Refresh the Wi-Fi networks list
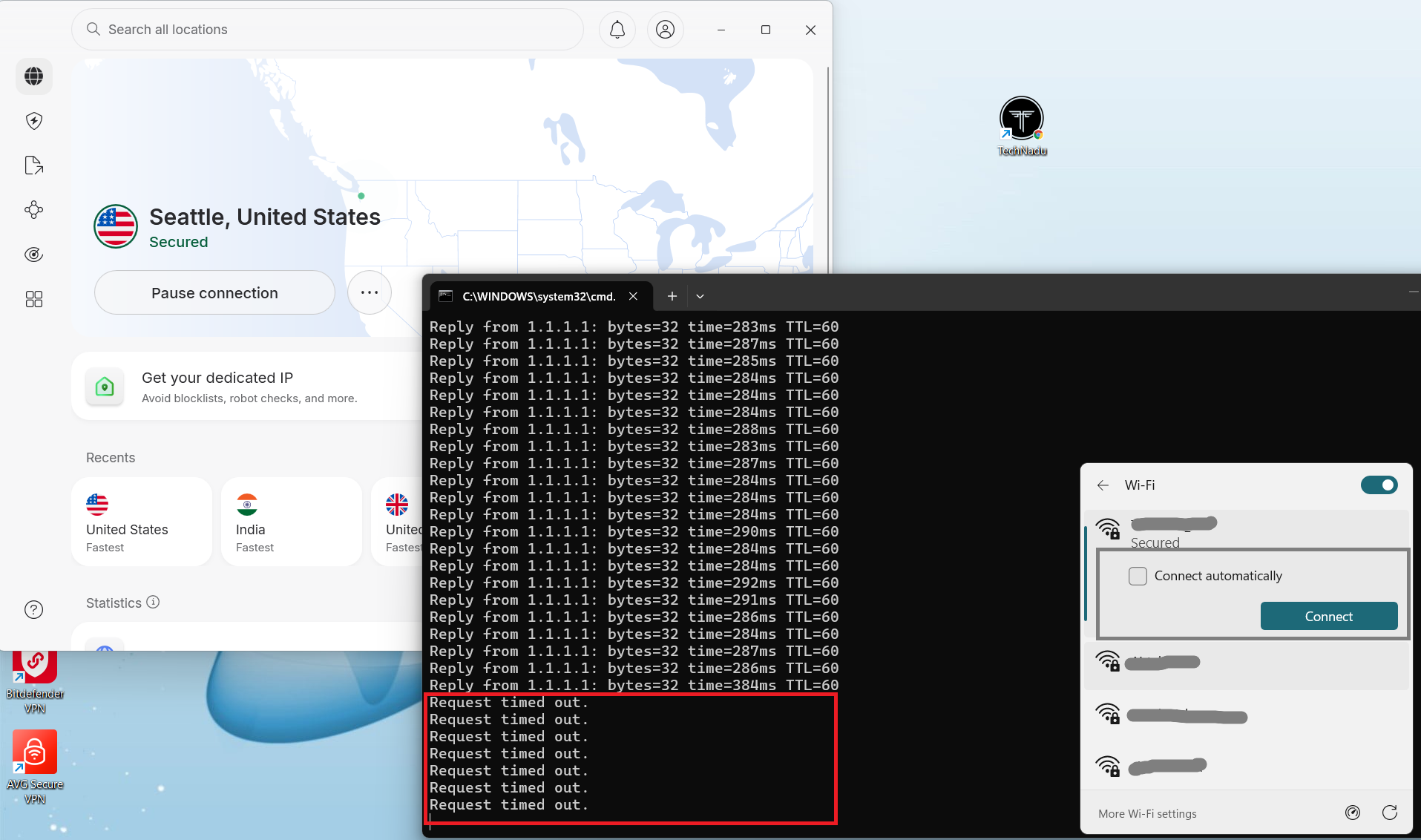Image resolution: width=1421 pixels, height=840 pixels. click(x=1390, y=813)
